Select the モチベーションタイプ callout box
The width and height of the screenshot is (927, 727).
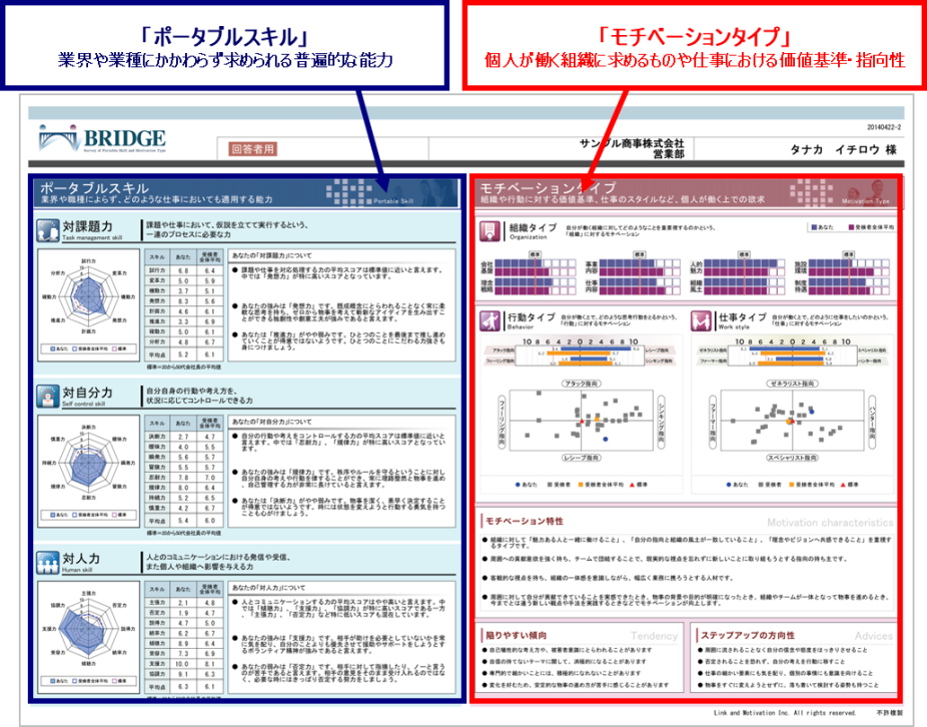[x=693, y=43]
